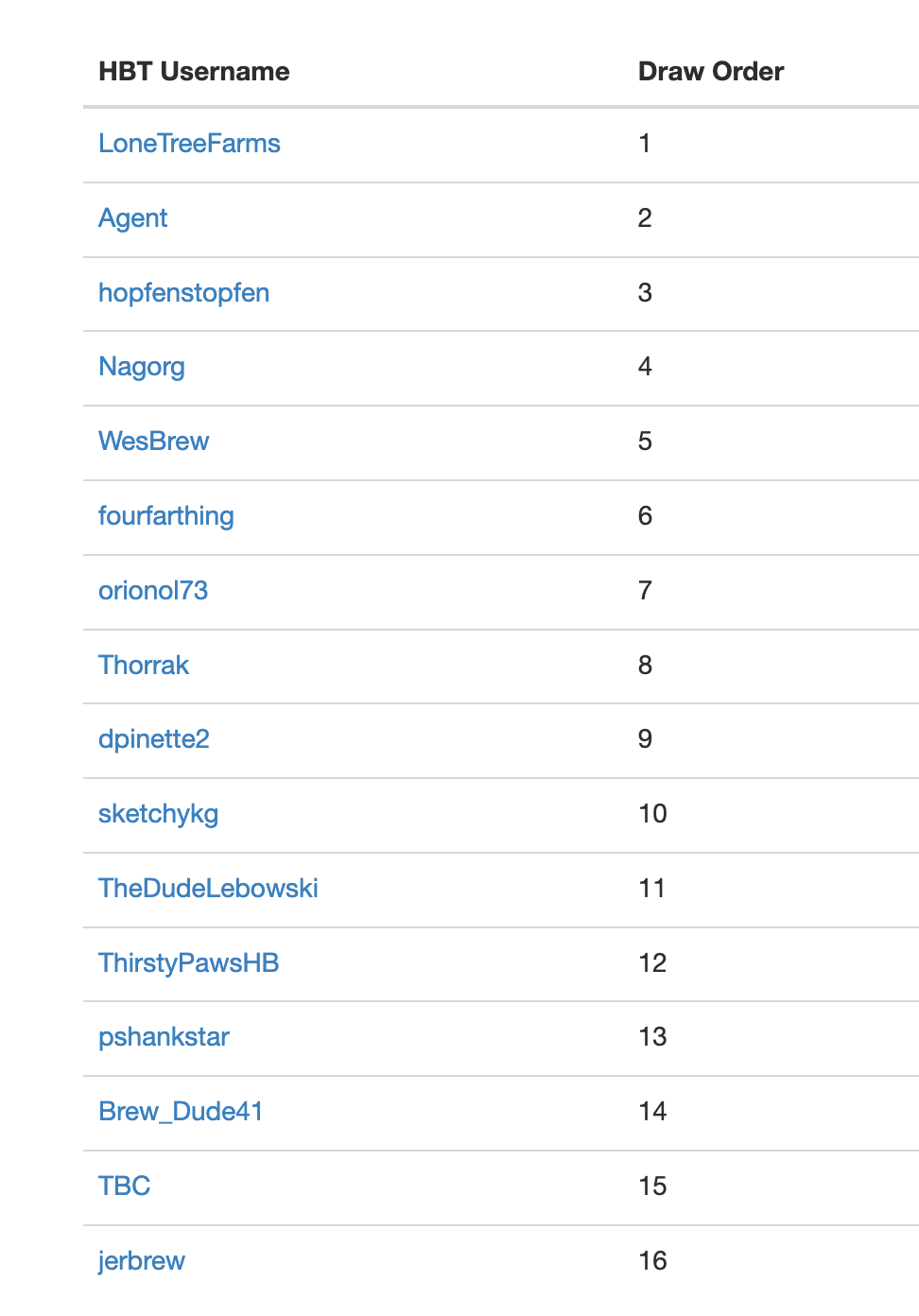
Task: Open the fourfarthing user link
Action: 165,516
